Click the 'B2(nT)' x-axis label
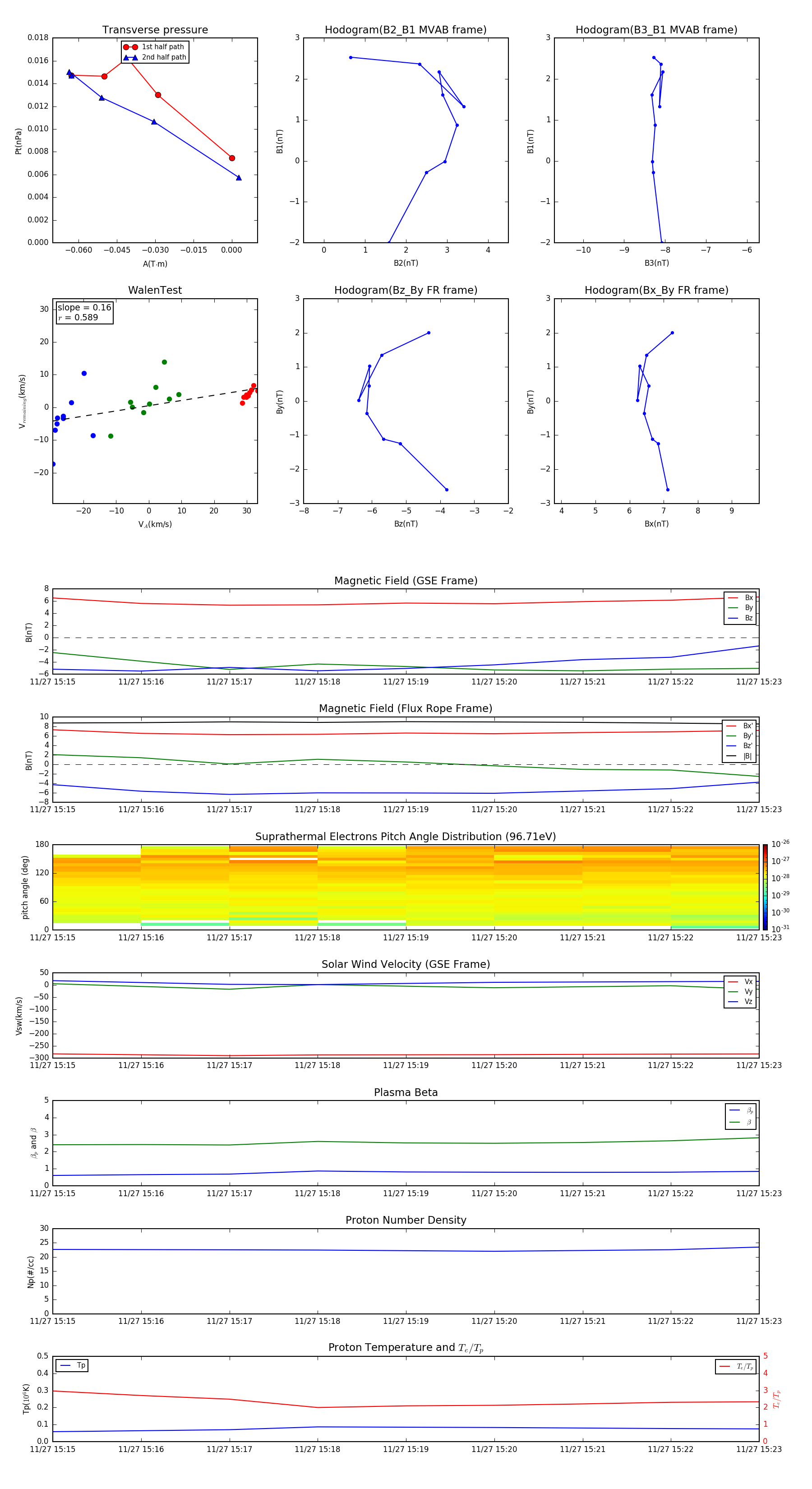The height and width of the screenshot is (1489, 812). (x=406, y=263)
